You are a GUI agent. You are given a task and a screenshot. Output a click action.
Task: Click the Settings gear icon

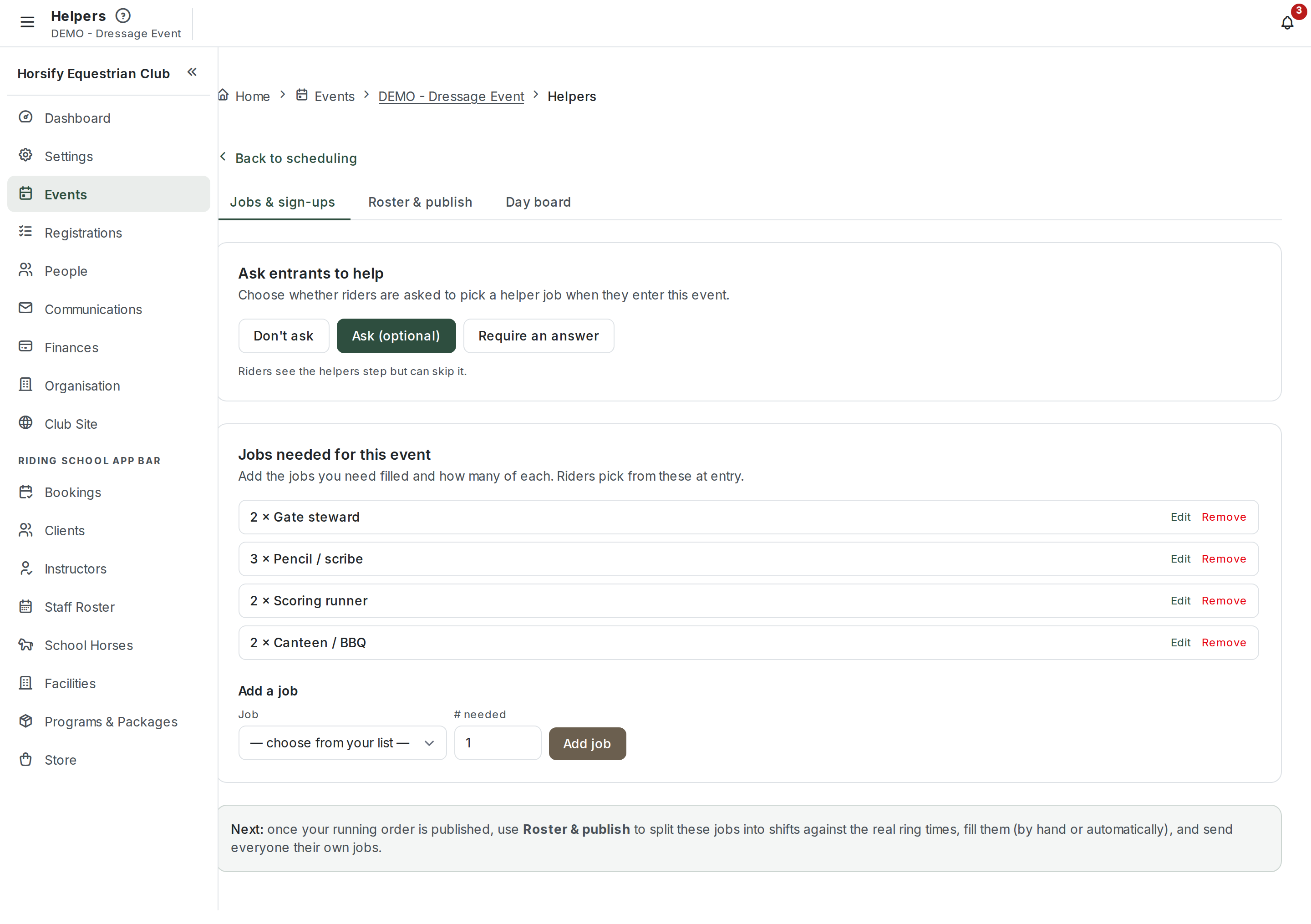25,155
